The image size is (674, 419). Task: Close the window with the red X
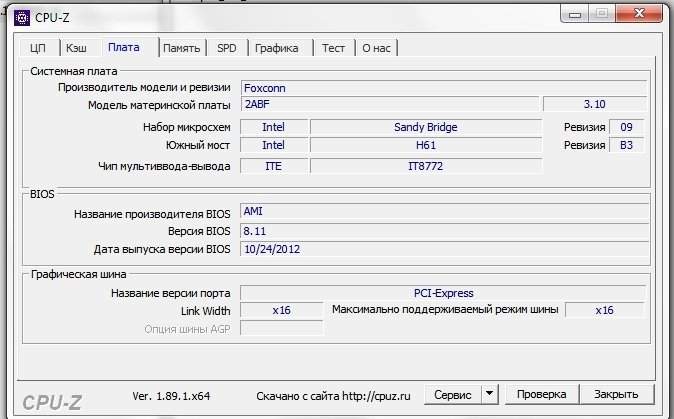[638, 13]
